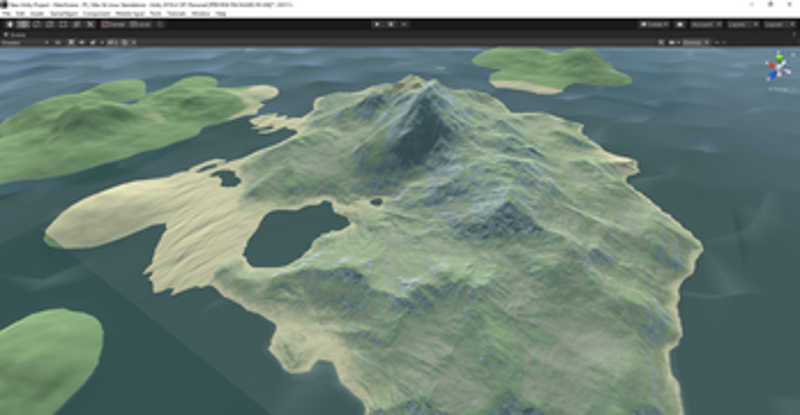Image resolution: width=800 pixels, height=415 pixels.
Task: Open the Window menu
Action: click(200, 14)
